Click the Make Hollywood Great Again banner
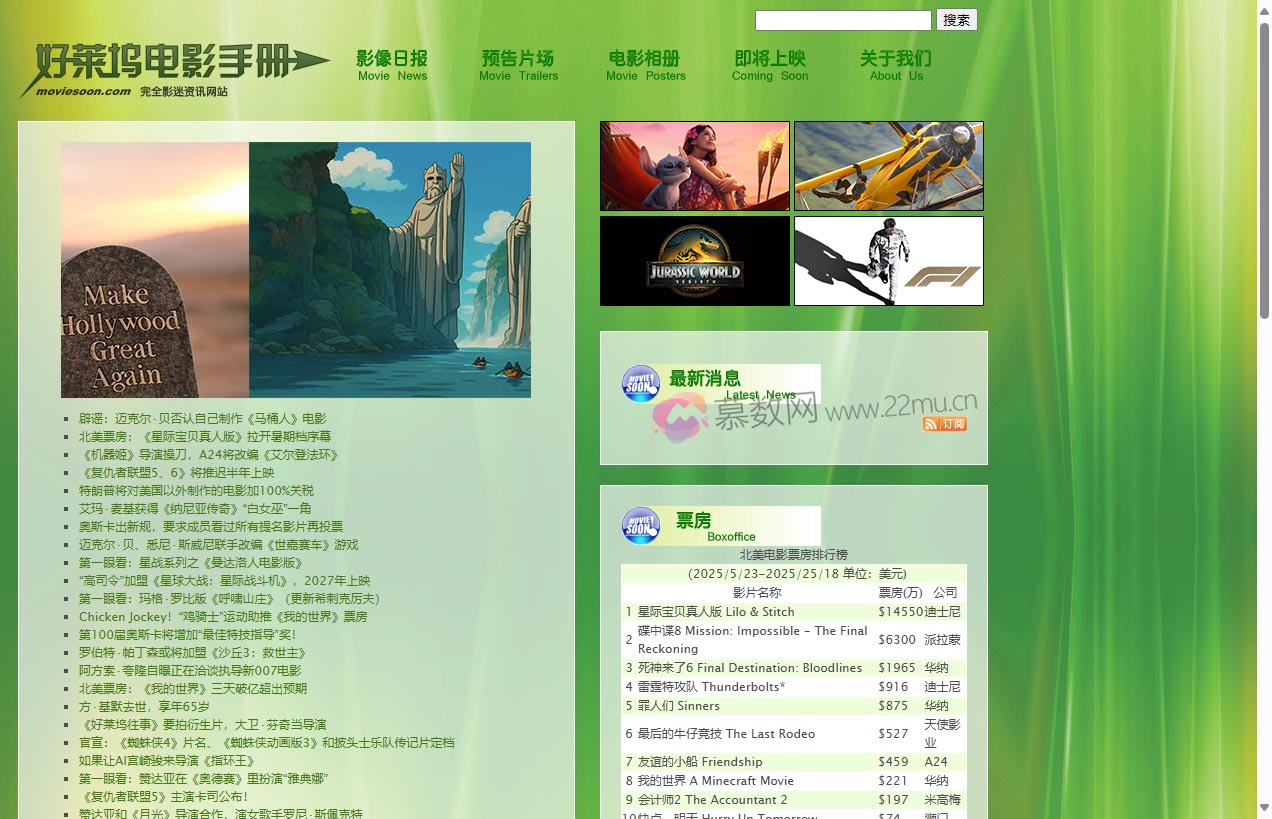The height and width of the screenshot is (819, 1272). click(x=296, y=270)
